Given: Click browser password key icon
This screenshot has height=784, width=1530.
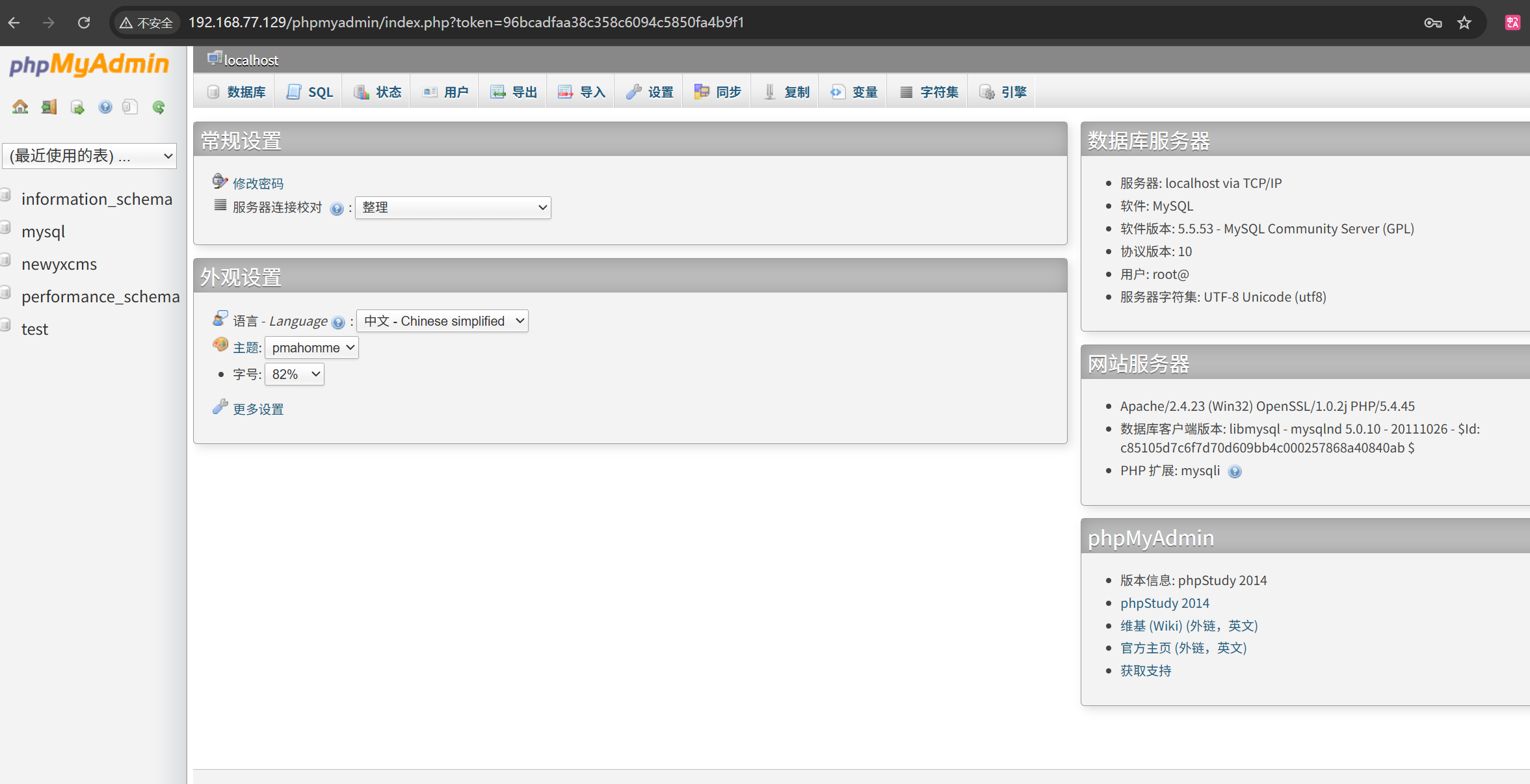Looking at the screenshot, I should point(1432,23).
